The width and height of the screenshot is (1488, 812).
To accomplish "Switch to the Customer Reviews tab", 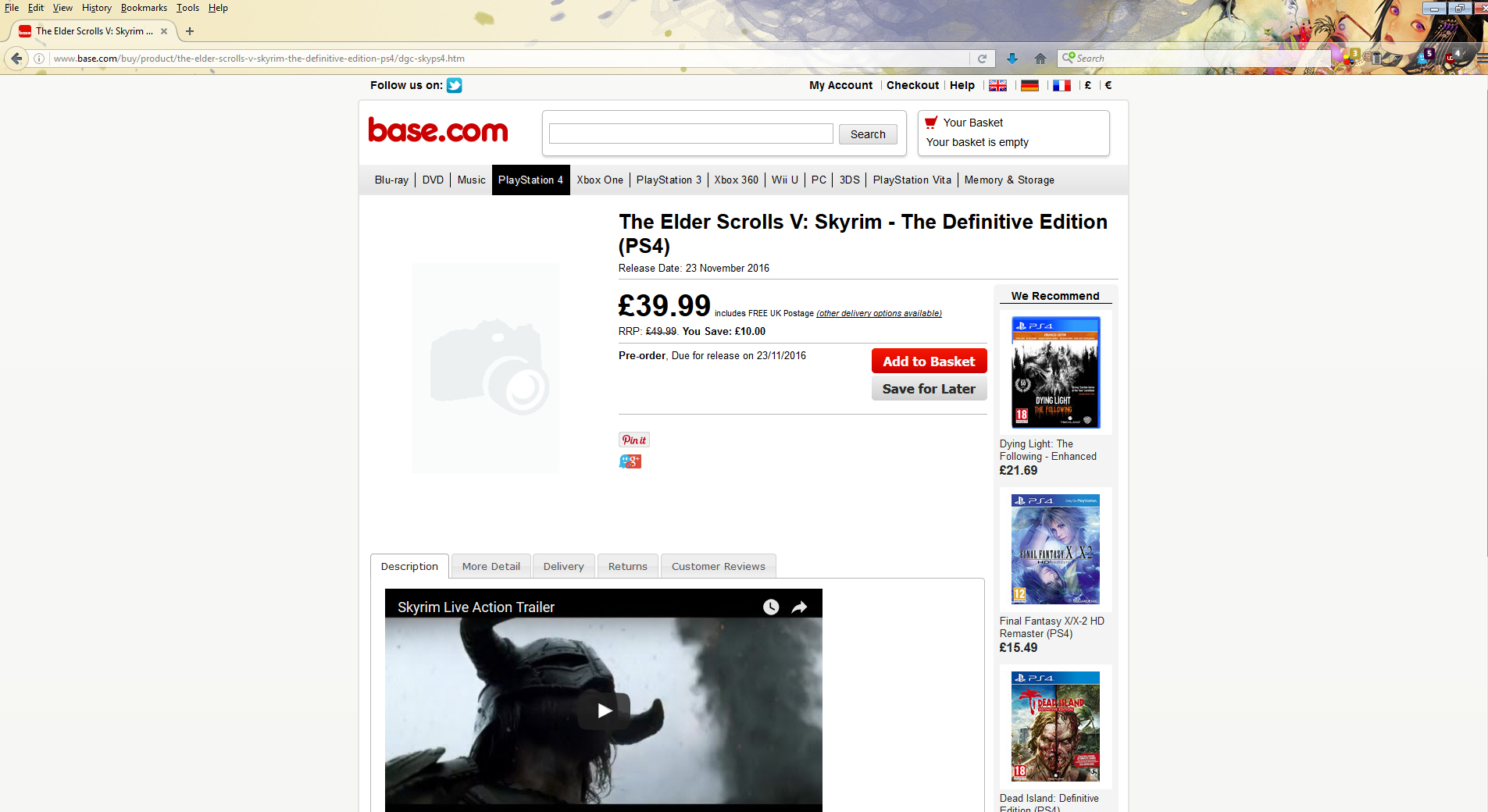I will pos(718,567).
